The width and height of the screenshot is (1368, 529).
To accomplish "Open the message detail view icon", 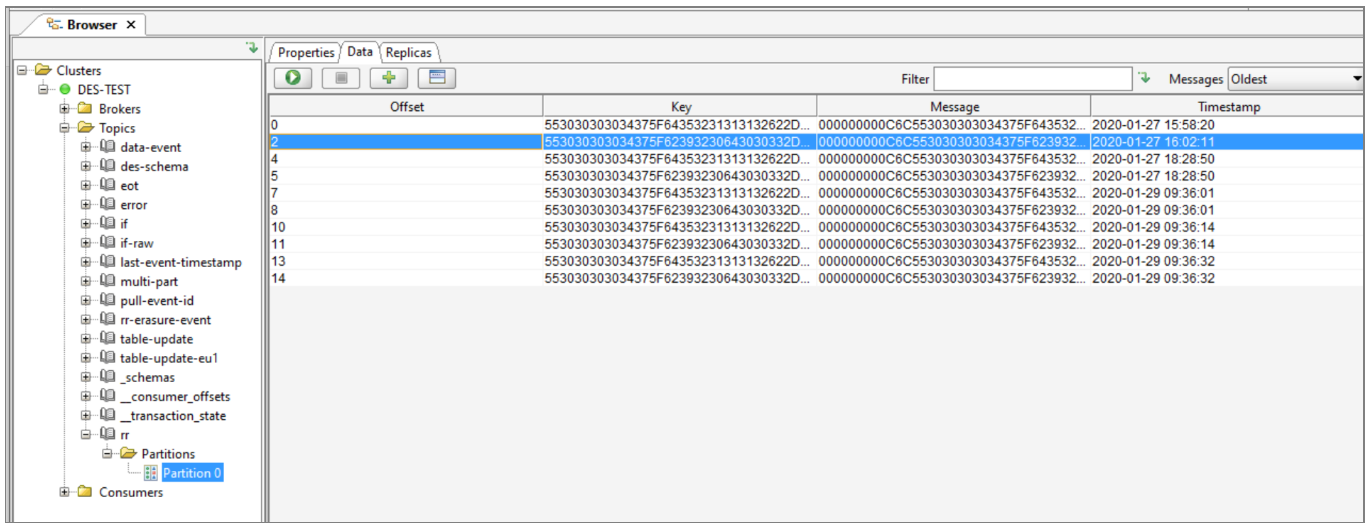I will [x=437, y=78].
